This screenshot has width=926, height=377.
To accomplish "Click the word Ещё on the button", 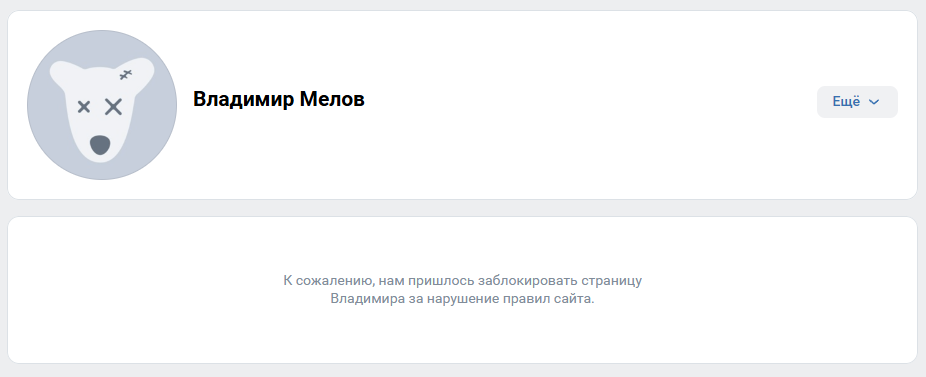I will pos(846,102).
